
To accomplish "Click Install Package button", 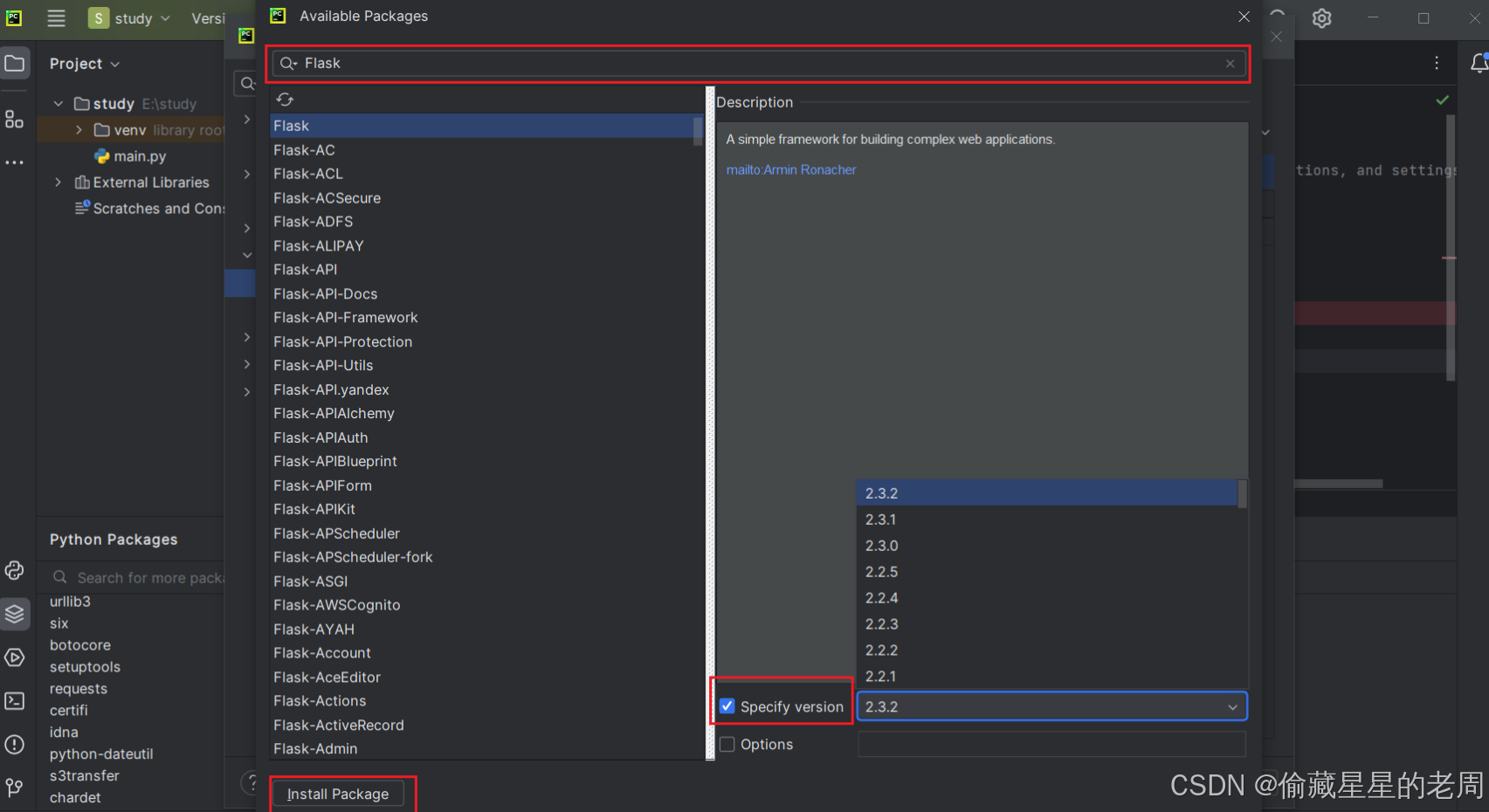I will point(338,794).
